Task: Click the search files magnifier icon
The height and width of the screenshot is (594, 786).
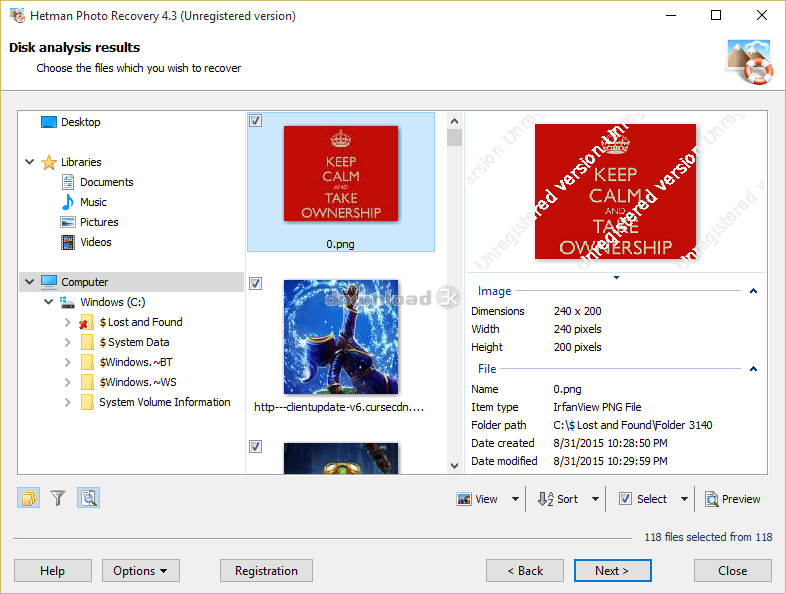Action: (89, 498)
